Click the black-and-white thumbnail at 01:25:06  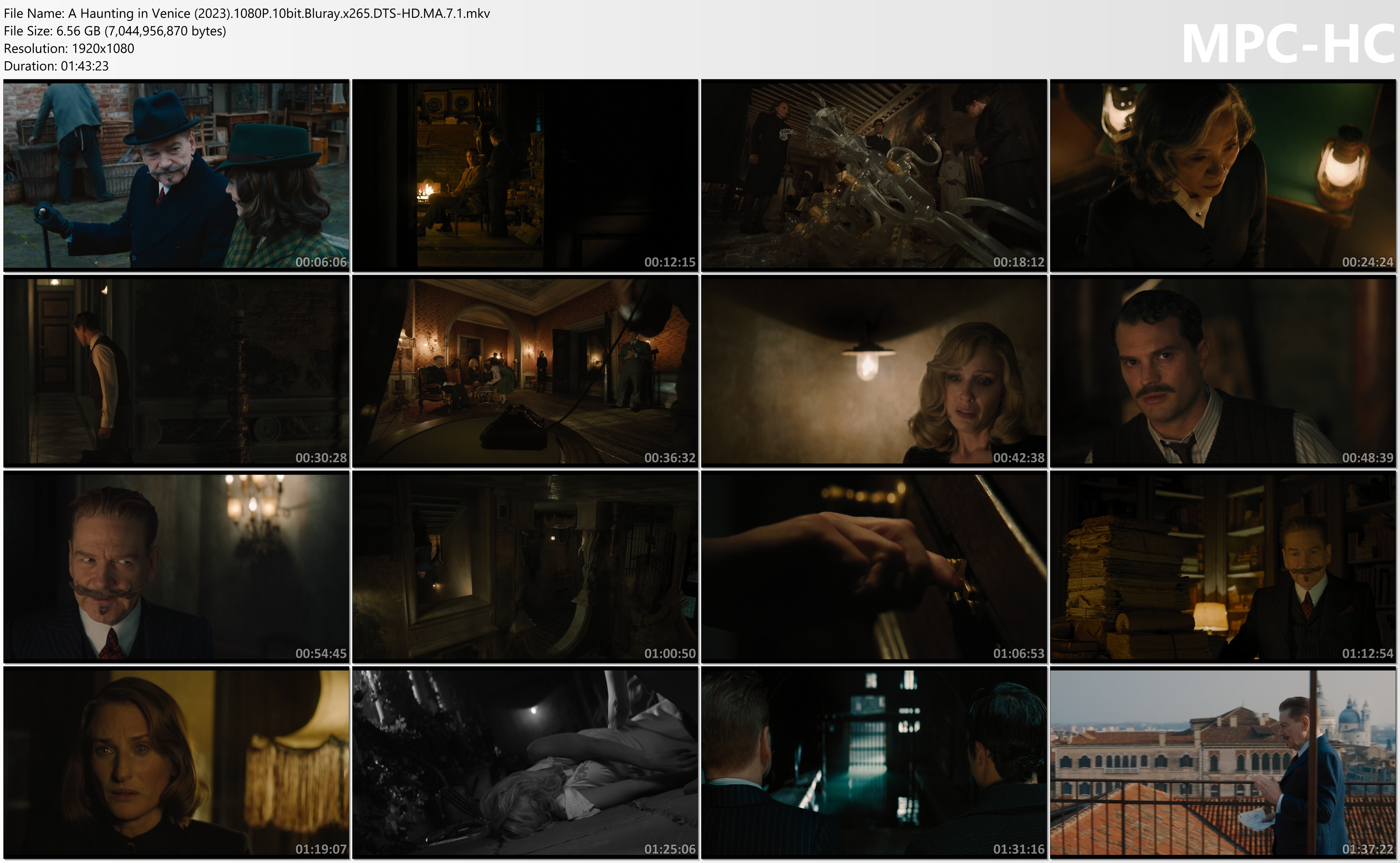(525, 762)
